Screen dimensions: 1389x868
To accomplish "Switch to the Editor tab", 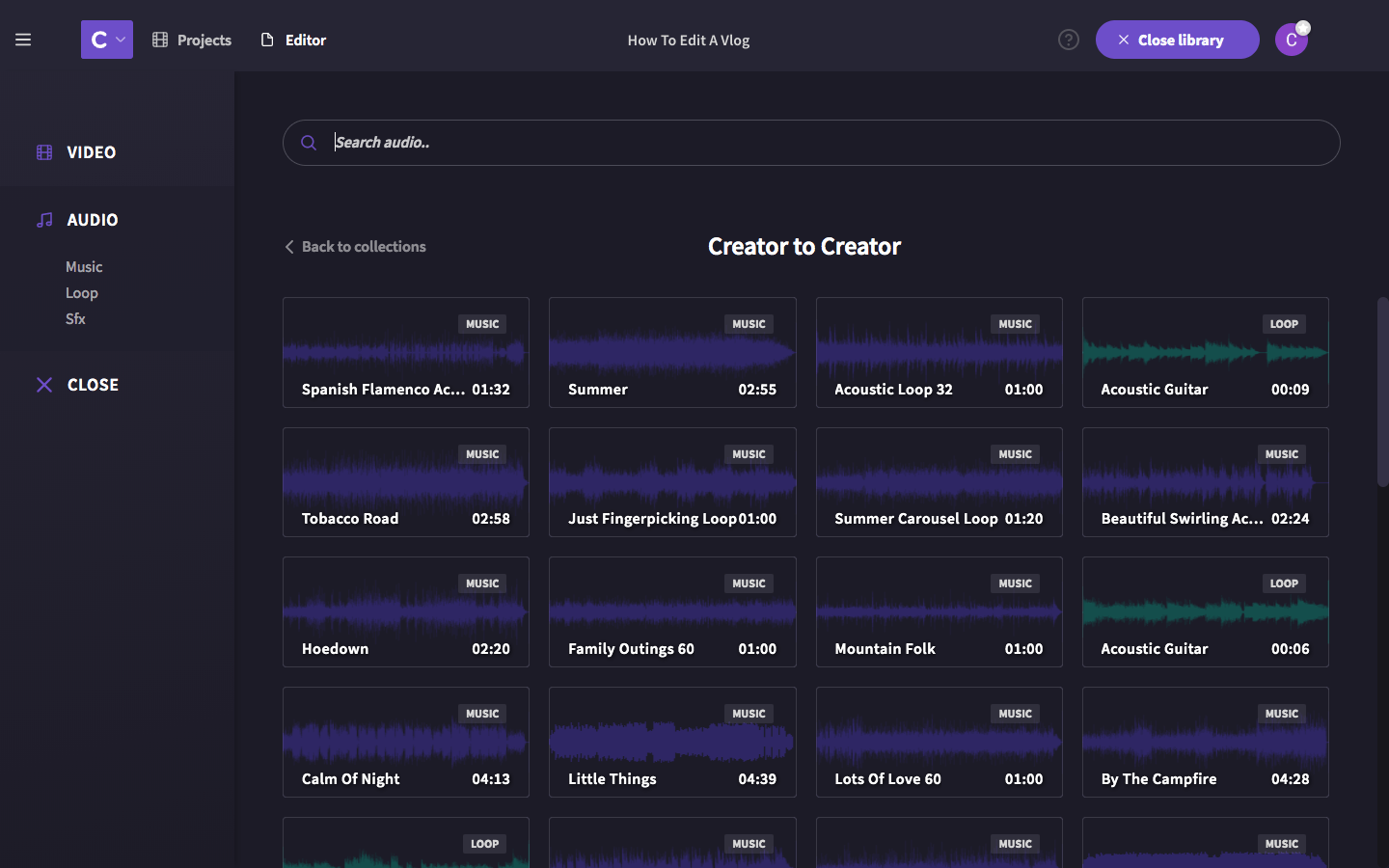I will [293, 40].
